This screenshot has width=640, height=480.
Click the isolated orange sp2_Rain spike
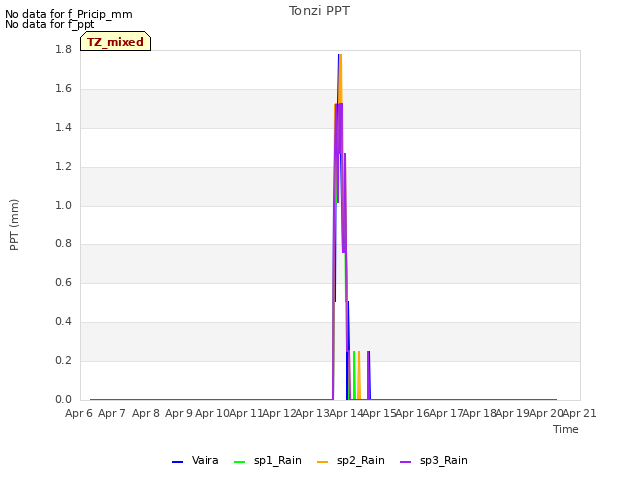(x=359, y=375)
